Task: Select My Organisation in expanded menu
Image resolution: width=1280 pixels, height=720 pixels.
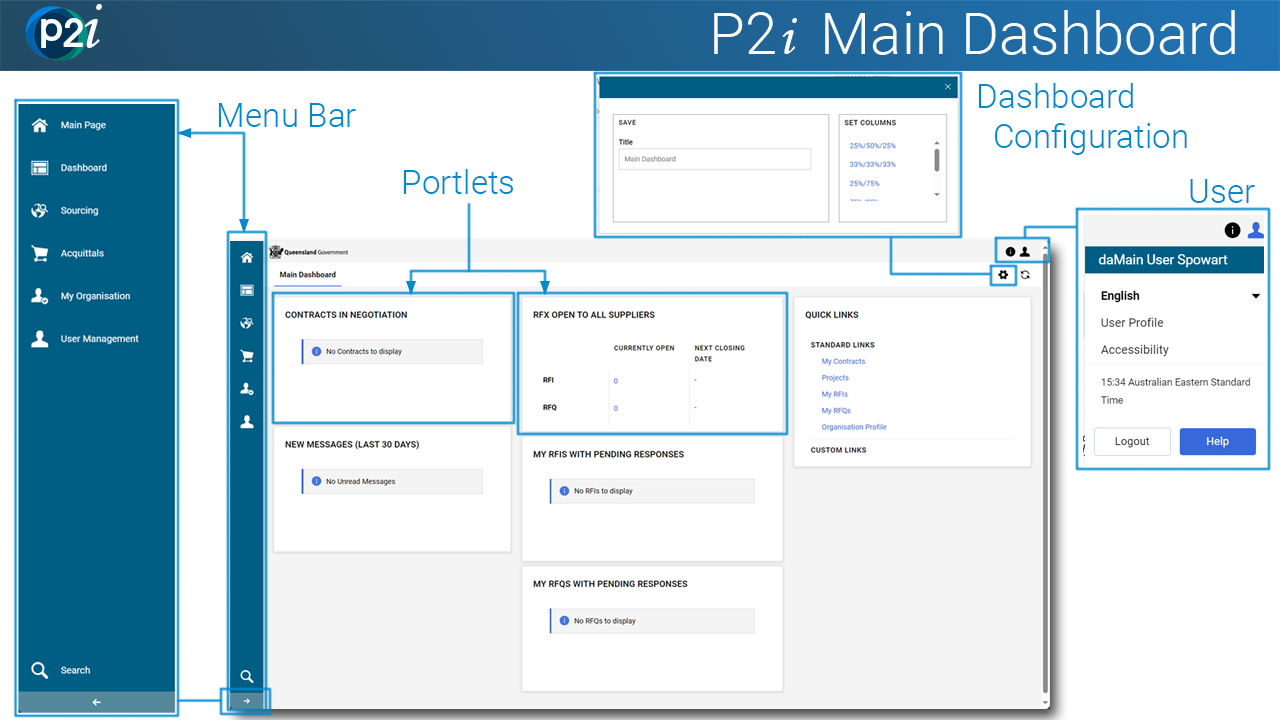Action: [x=97, y=296]
